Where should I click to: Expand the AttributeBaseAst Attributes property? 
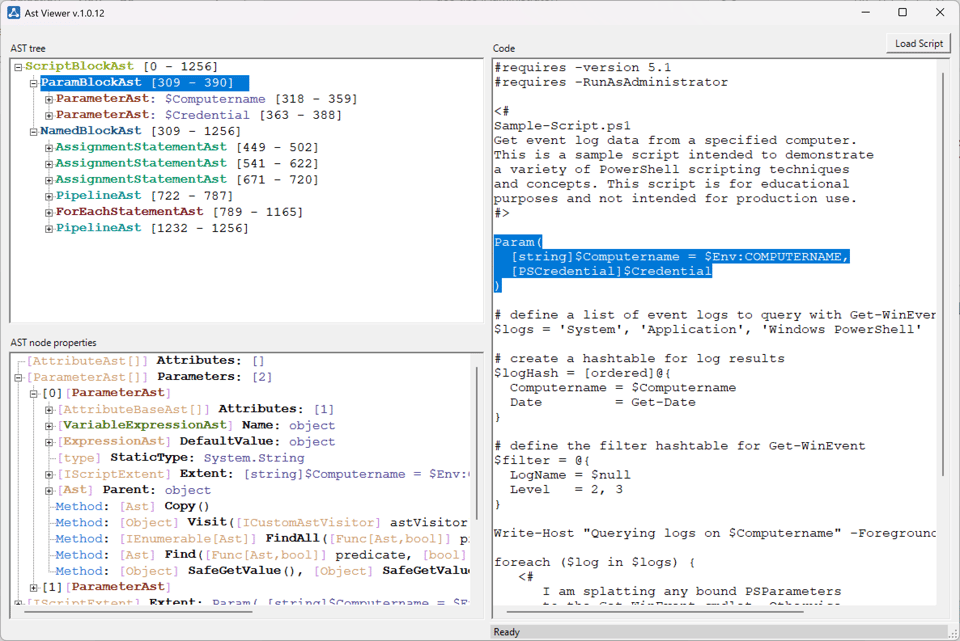pos(49,408)
